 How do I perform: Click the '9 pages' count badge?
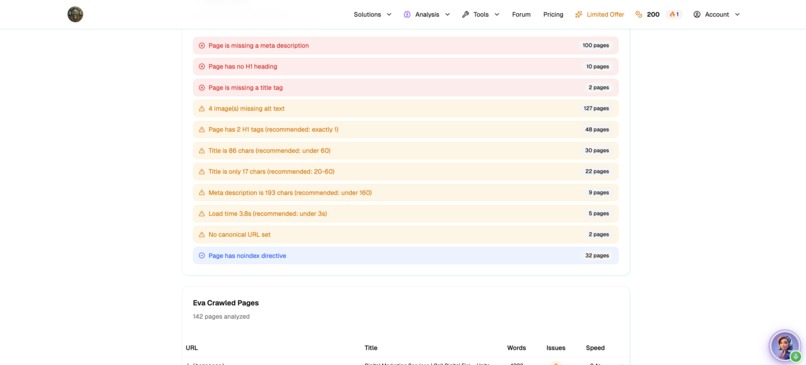coord(599,192)
